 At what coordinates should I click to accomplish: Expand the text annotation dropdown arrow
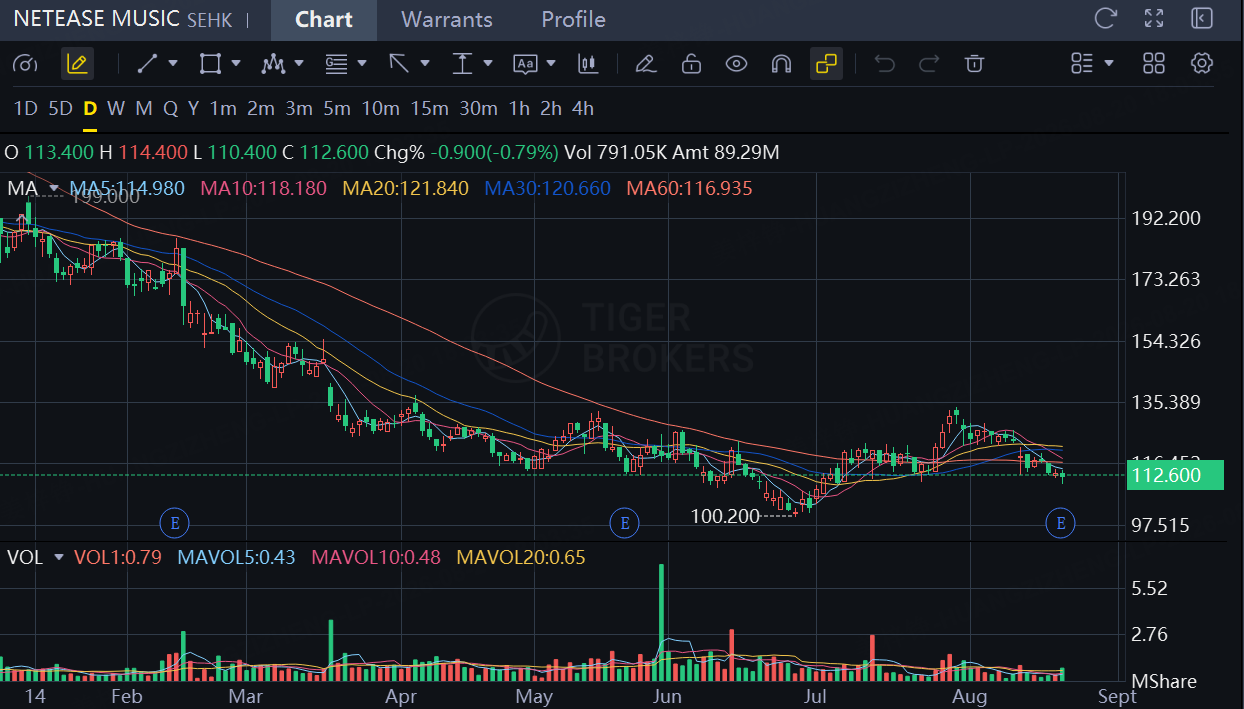click(x=551, y=63)
